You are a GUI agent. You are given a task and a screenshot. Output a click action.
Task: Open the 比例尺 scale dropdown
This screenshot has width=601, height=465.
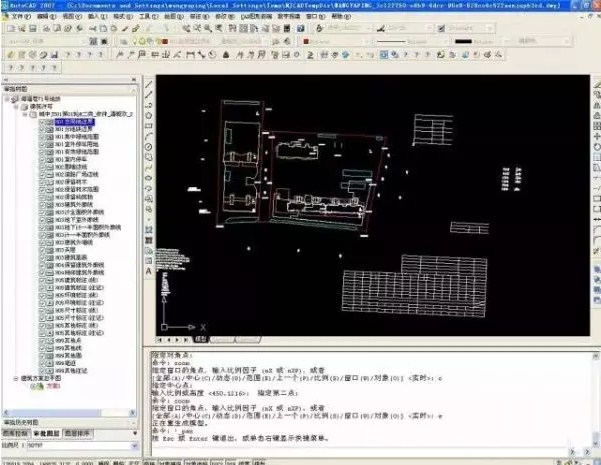click(135, 446)
